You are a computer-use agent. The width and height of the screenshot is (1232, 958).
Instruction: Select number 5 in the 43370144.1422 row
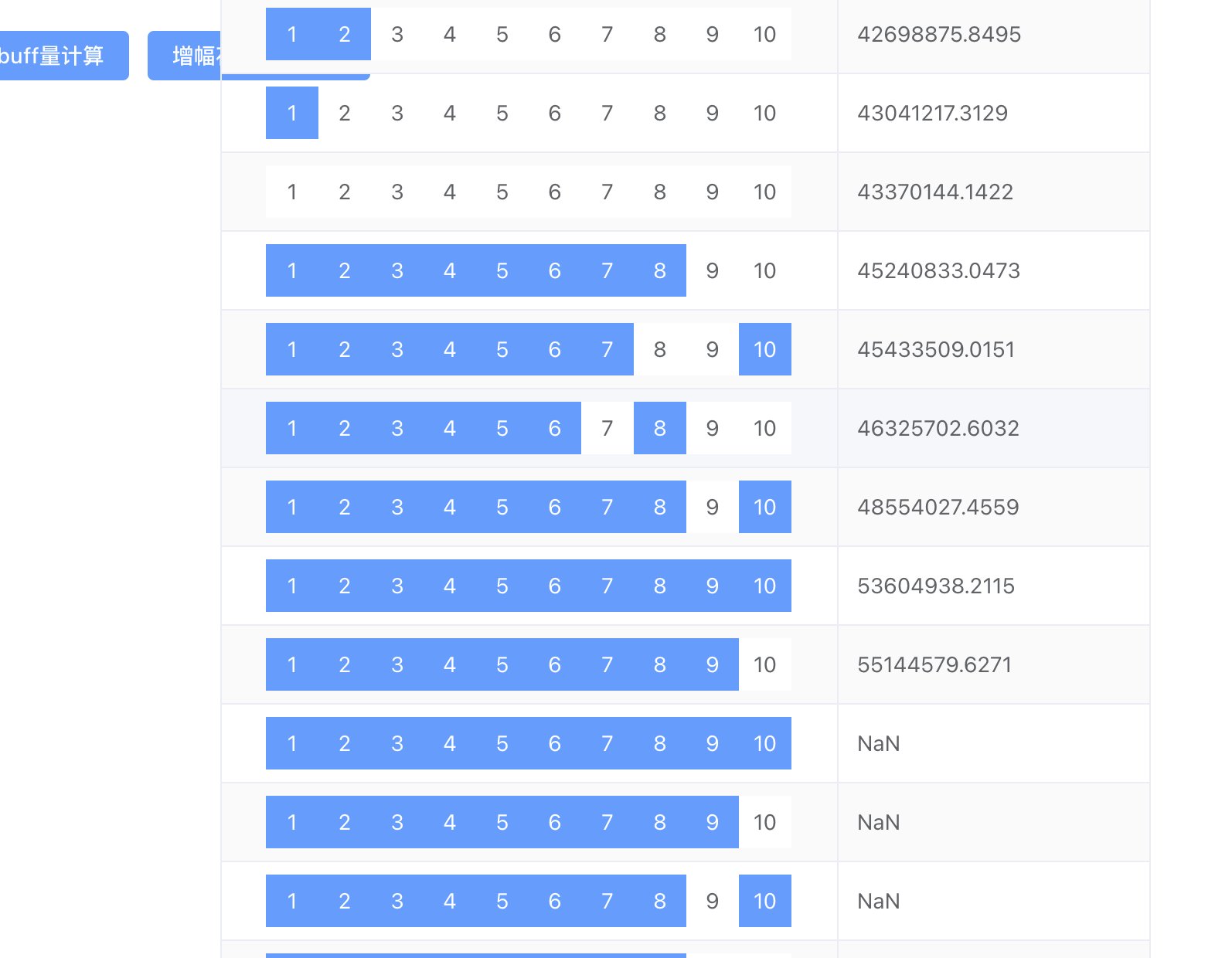[x=502, y=192]
